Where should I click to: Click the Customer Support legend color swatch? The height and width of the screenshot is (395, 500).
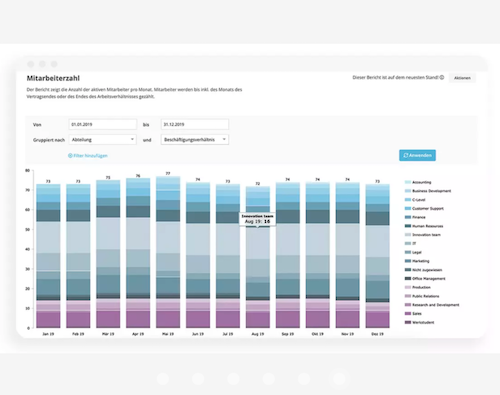(408, 209)
